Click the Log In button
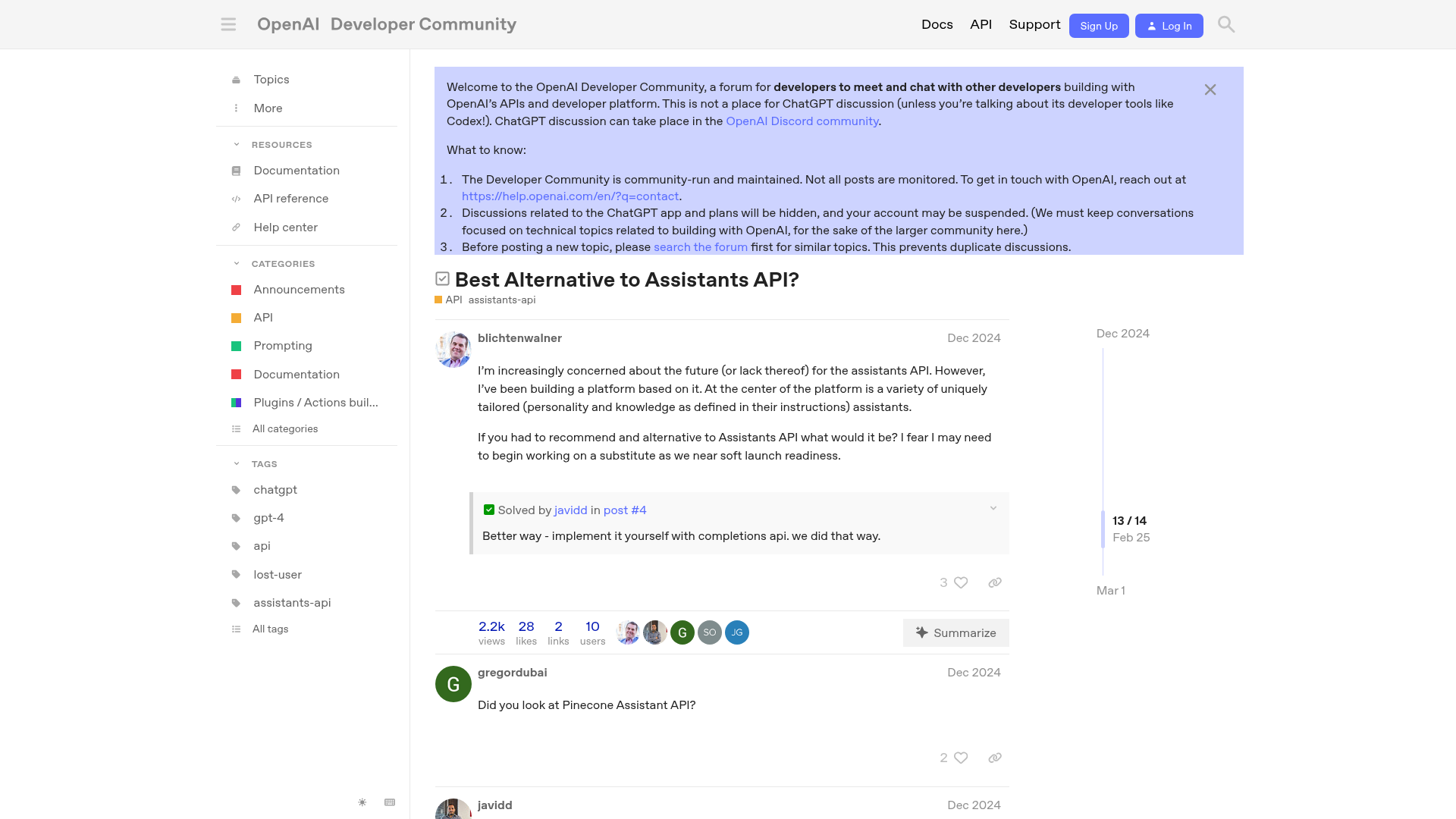This screenshot has height=819, width=1456. tap(1169, 26)
